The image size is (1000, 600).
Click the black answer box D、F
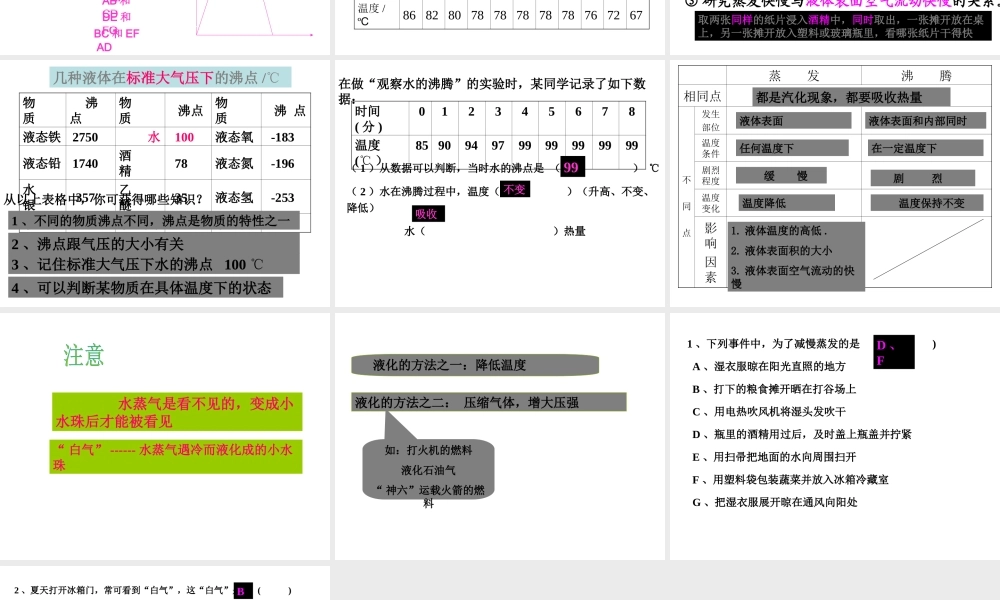tap(893, 352)
